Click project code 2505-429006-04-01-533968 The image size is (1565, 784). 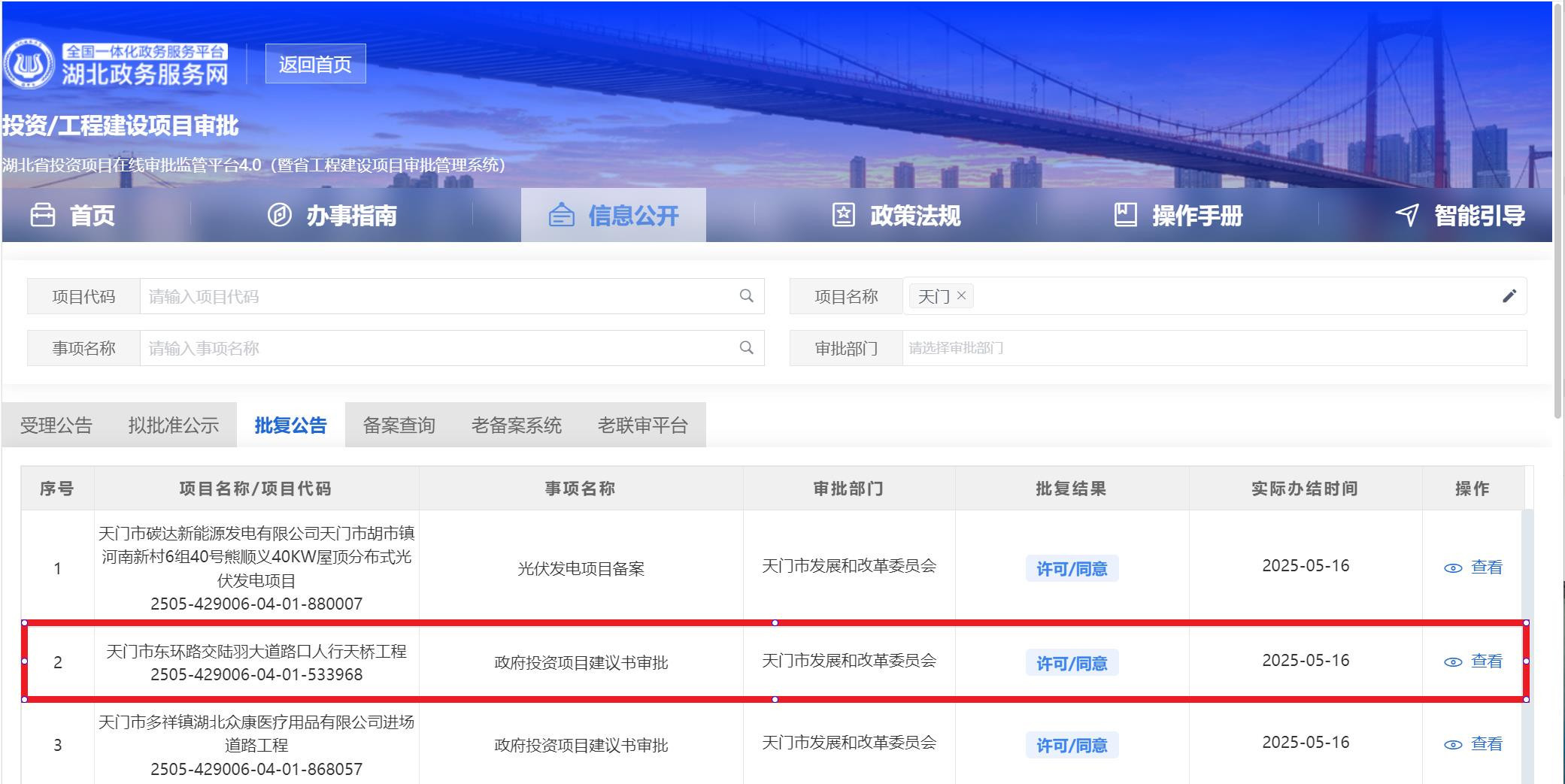(x=256, y=675)
